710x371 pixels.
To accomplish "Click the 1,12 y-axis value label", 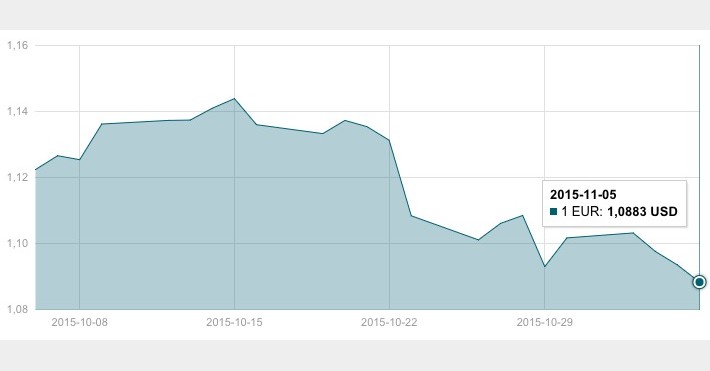I will point(18,178).
